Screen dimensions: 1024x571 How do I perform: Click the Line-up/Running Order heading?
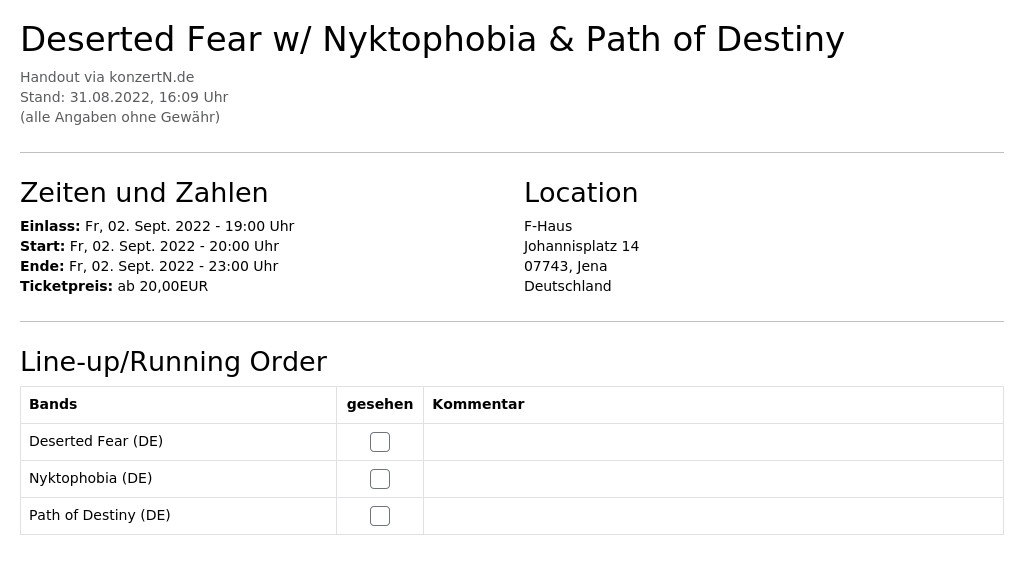(x=174, y=362)
